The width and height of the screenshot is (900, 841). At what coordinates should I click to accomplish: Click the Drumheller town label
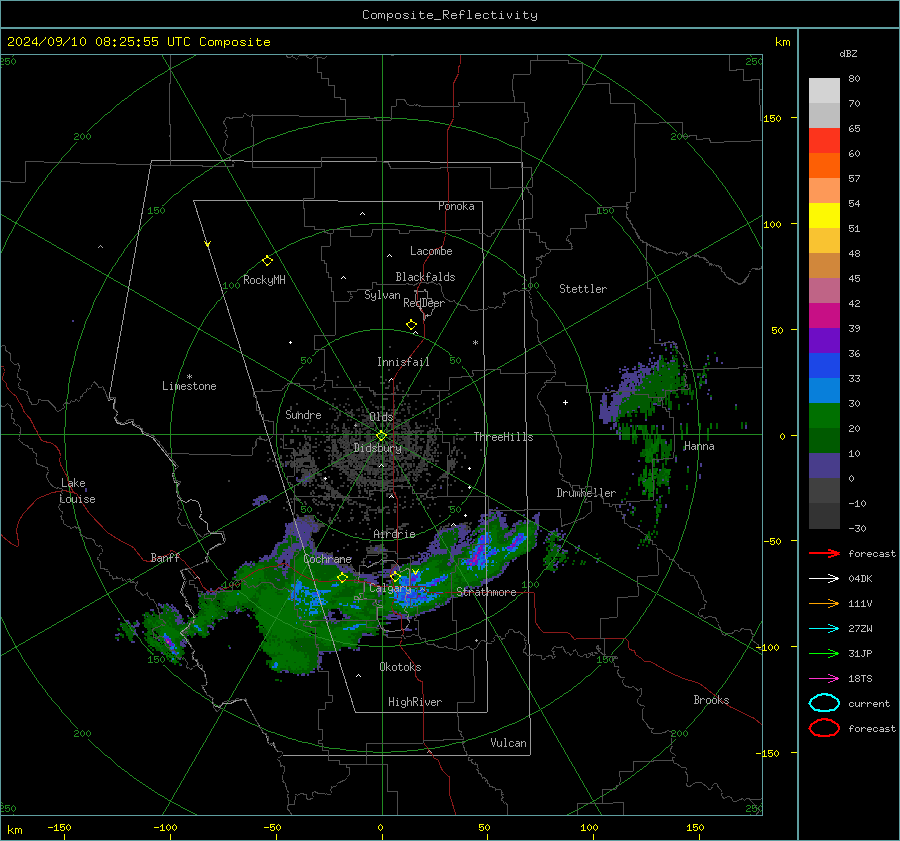pos(586,493)
